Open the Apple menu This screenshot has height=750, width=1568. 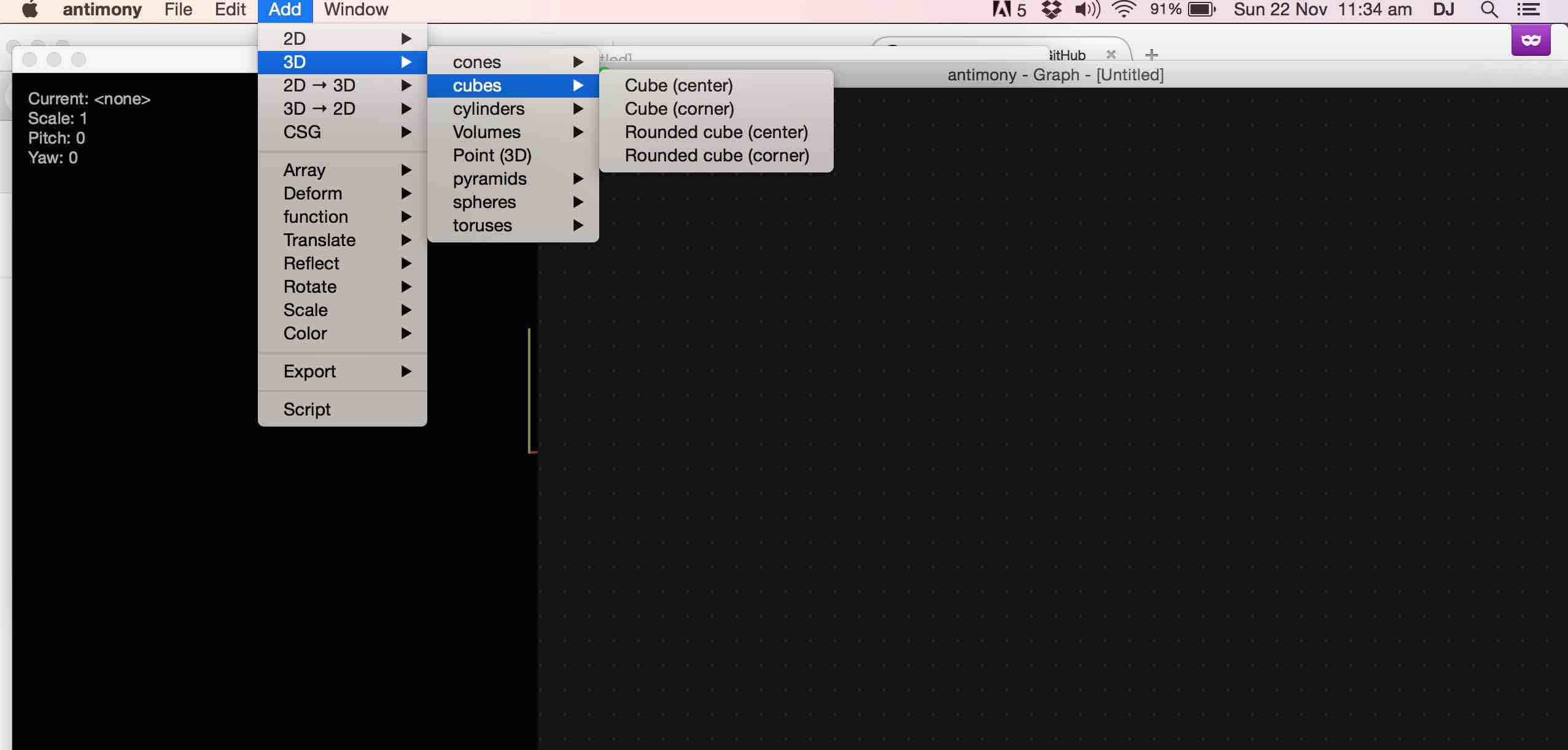point(30,10)
